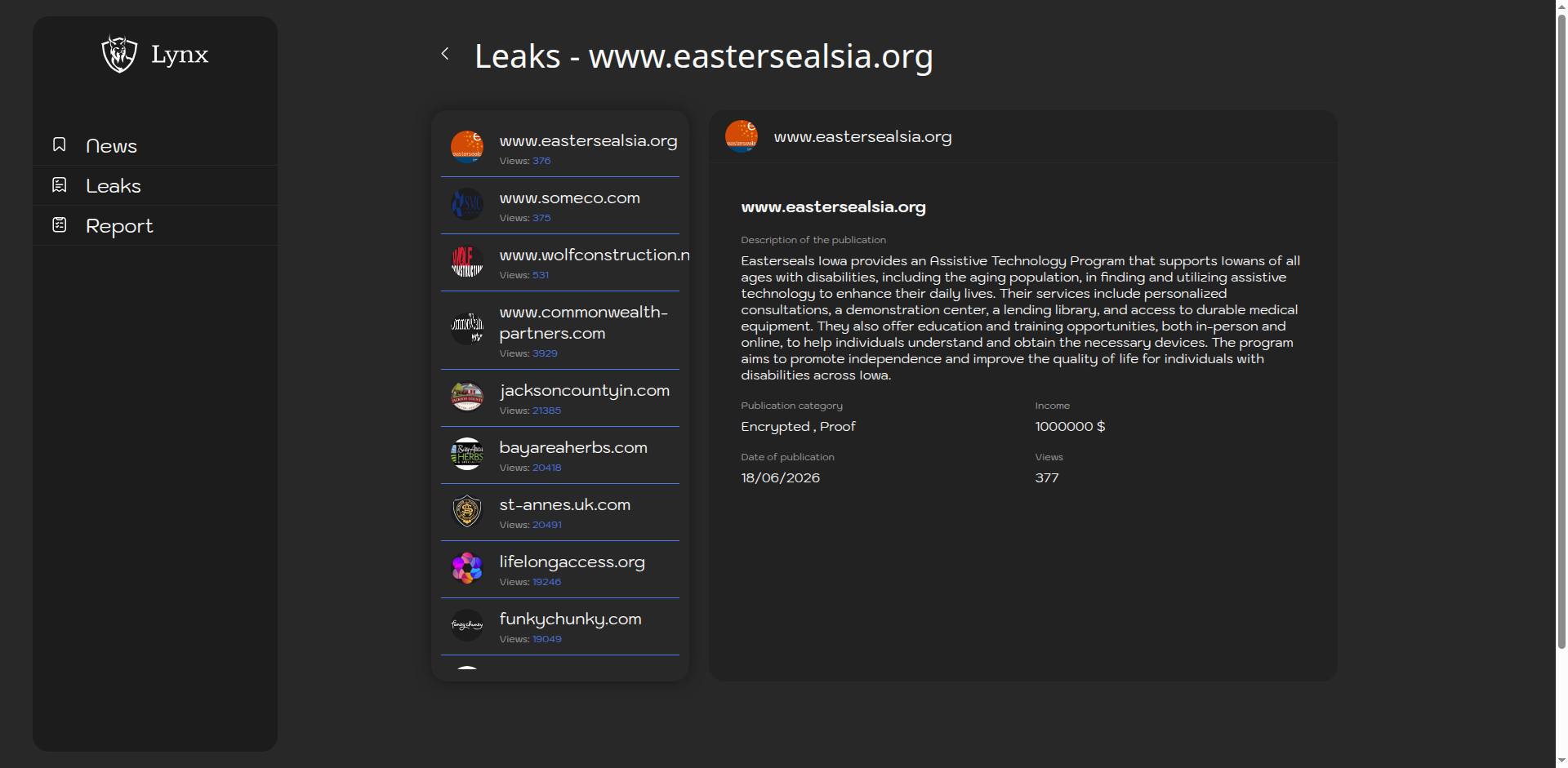Click the www.eastersealsia.org entry in the list
This screenshot has width=1568, height=768.
[x=560, y=149]
